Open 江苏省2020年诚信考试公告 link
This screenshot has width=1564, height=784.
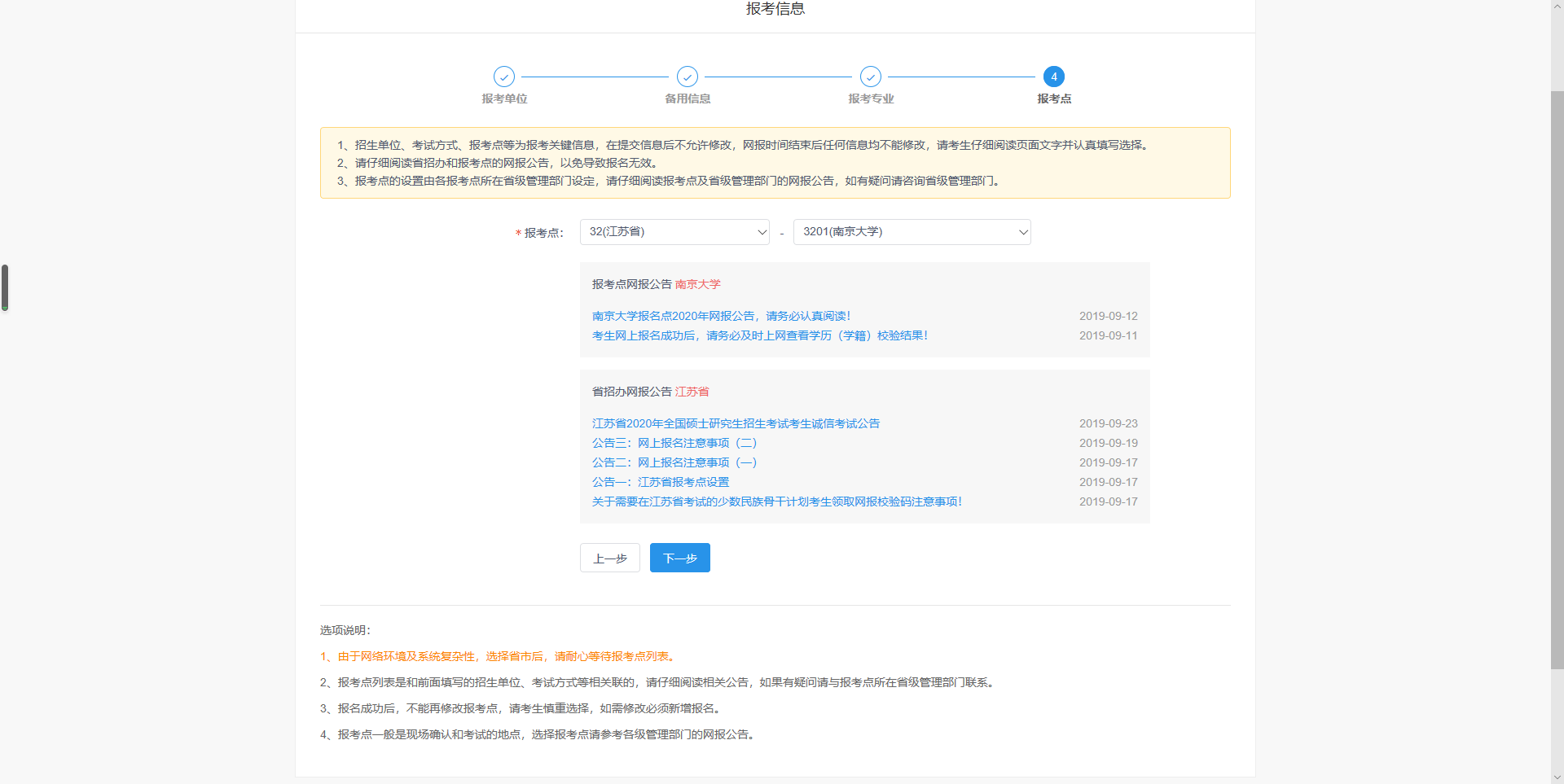[736, 423]
